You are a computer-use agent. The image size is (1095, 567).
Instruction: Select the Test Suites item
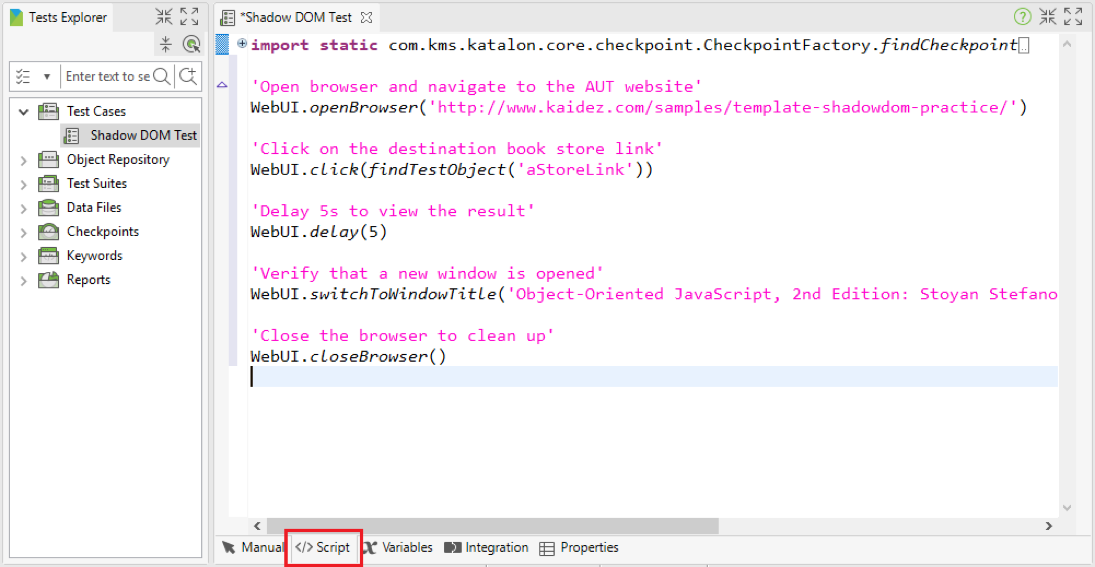[x=97, y=184]
